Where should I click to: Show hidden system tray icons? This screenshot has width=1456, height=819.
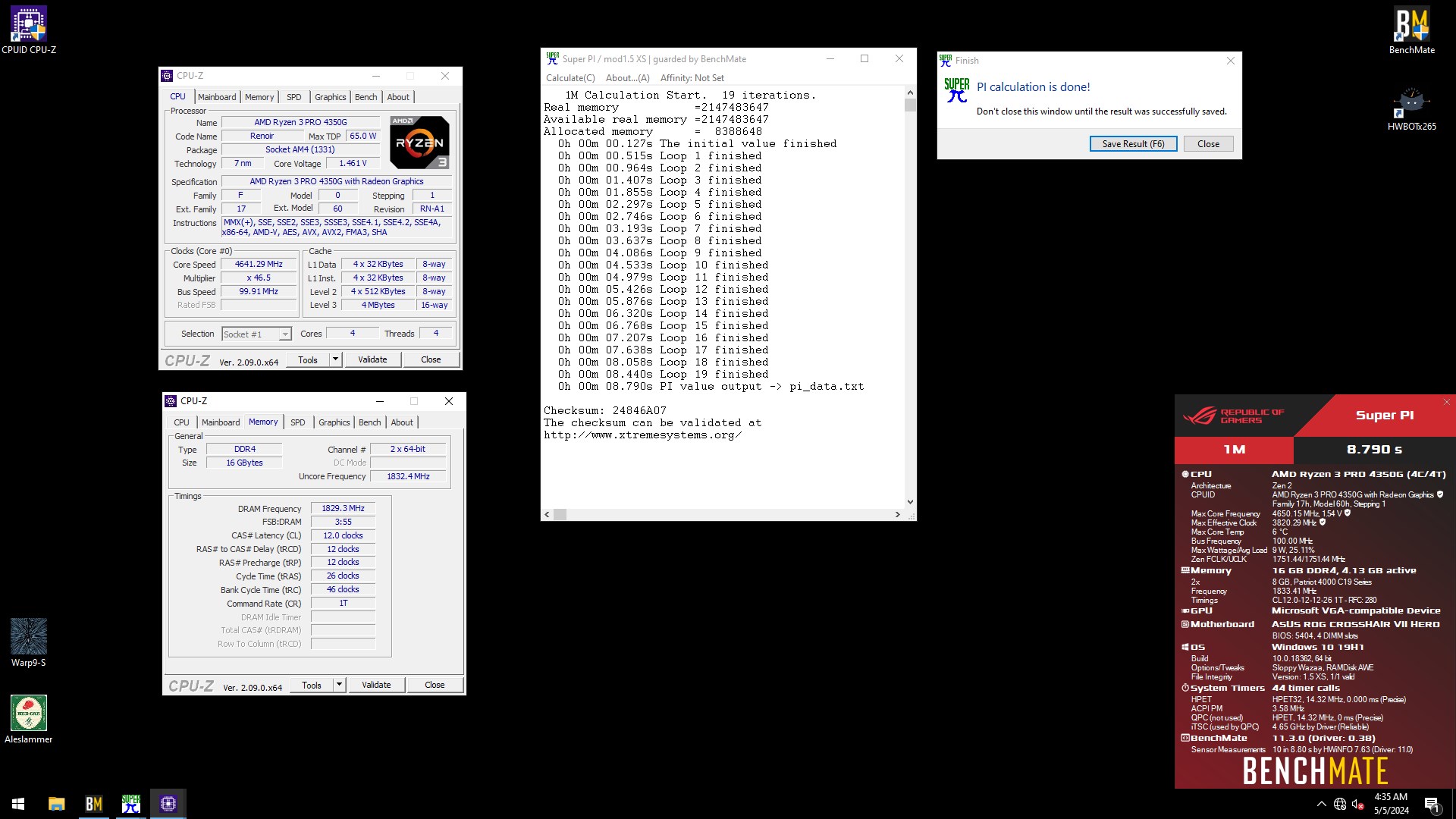tap(1321, 804)
